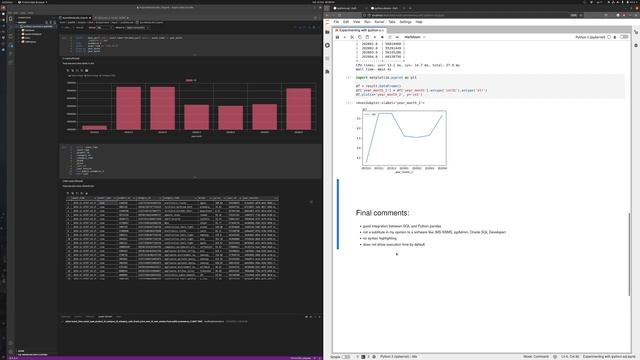This screenshot has width=640, height=360.
Task: Click the first row of the results table
Action: (x=172, y=202)
